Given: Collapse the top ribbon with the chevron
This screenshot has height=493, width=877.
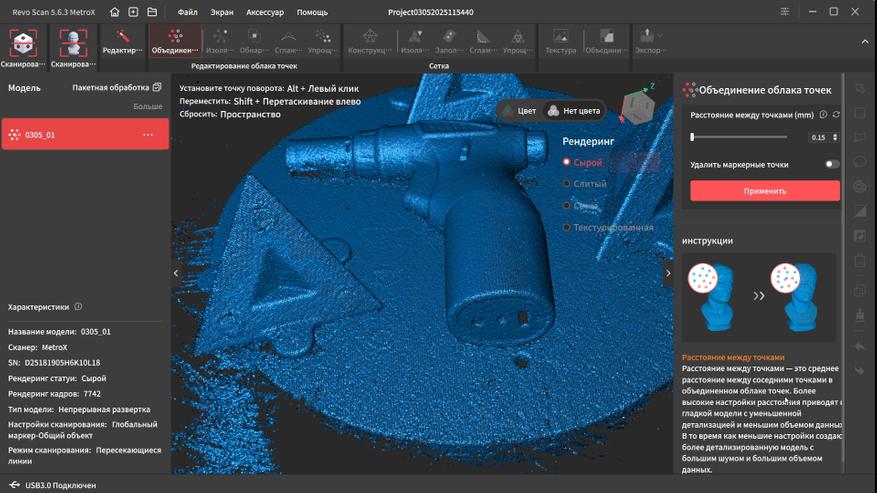Looking at the screenshot, I should coord(865,42).
